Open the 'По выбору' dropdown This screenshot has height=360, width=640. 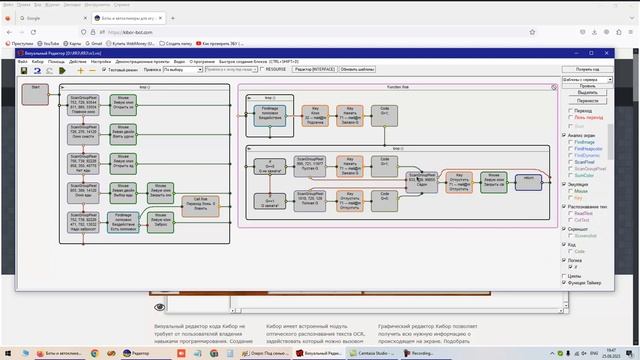(x=183, y=70)
